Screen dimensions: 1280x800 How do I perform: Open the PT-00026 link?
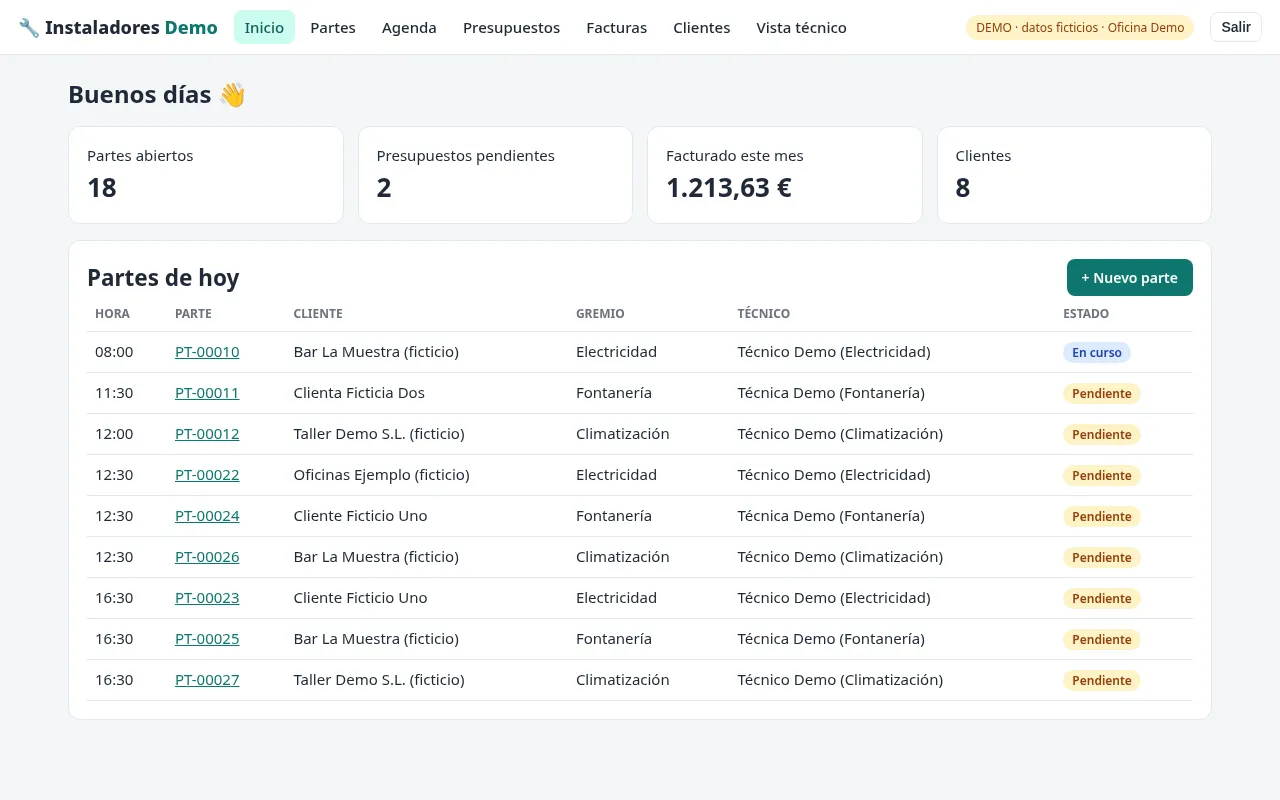point(207,557)
